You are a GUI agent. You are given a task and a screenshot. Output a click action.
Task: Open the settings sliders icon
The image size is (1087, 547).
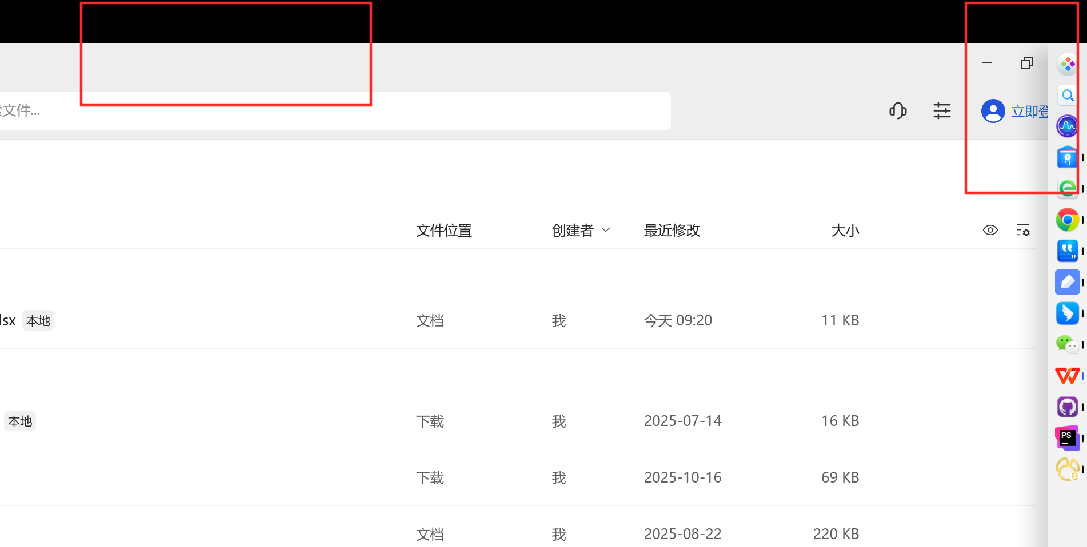[x=941, y=111]
